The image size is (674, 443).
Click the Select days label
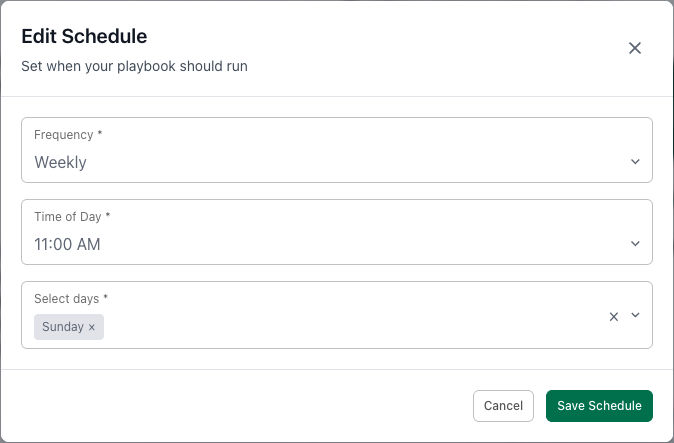[67, 299]
